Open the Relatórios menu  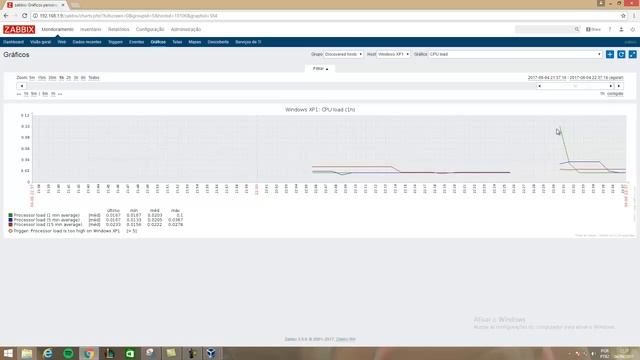118,29
